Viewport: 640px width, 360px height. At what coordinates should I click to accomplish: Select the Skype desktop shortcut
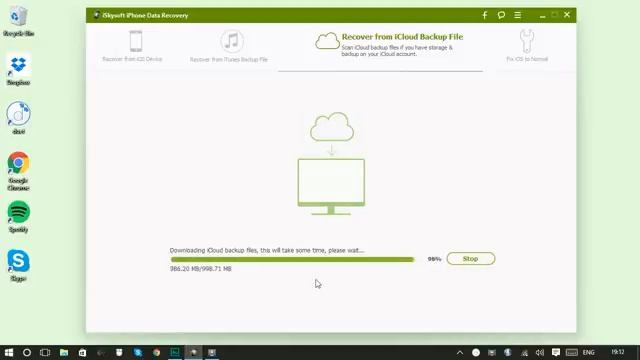(18, 266)
